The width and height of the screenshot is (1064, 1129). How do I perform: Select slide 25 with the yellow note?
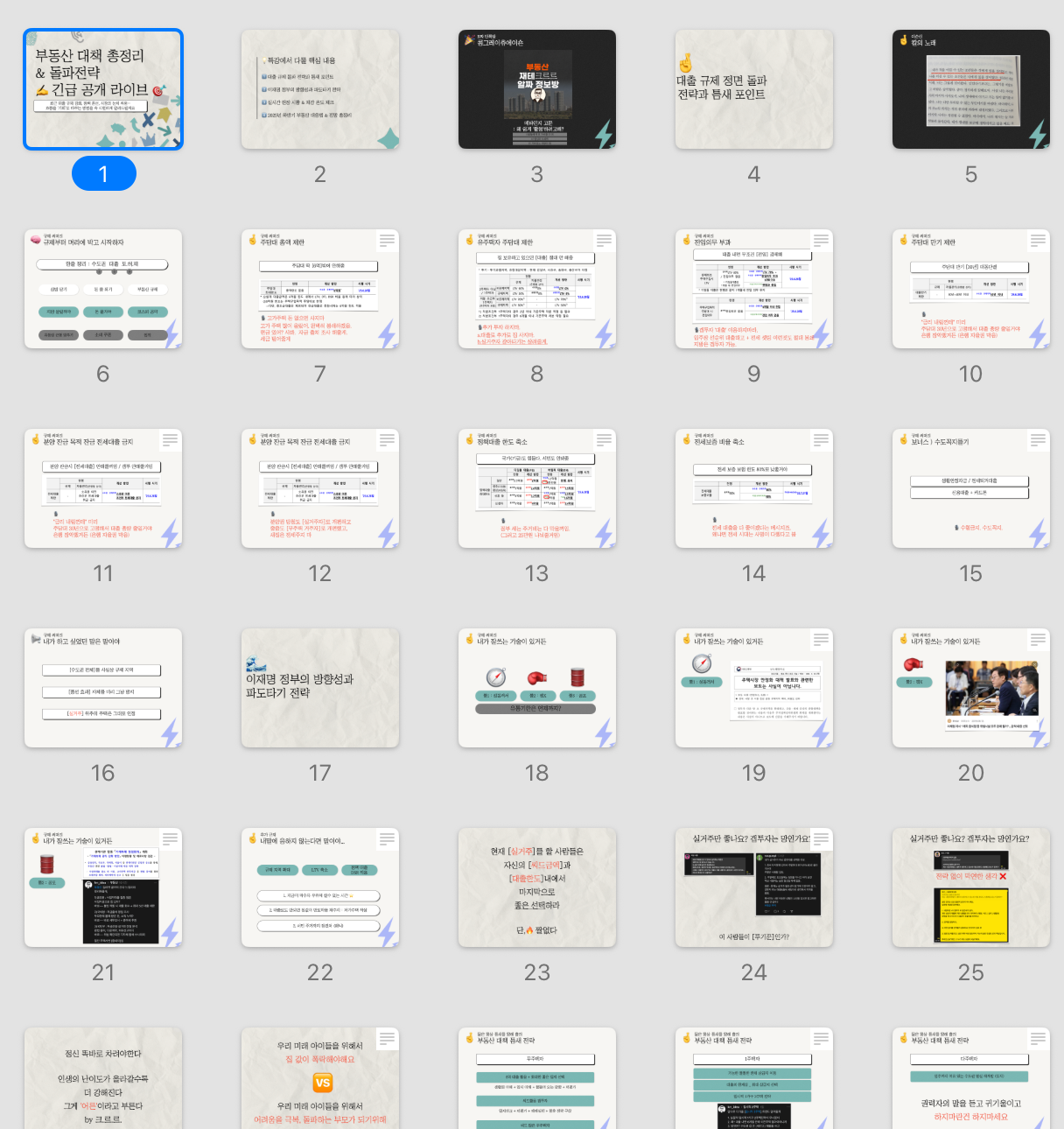click(x=971, y=887)
